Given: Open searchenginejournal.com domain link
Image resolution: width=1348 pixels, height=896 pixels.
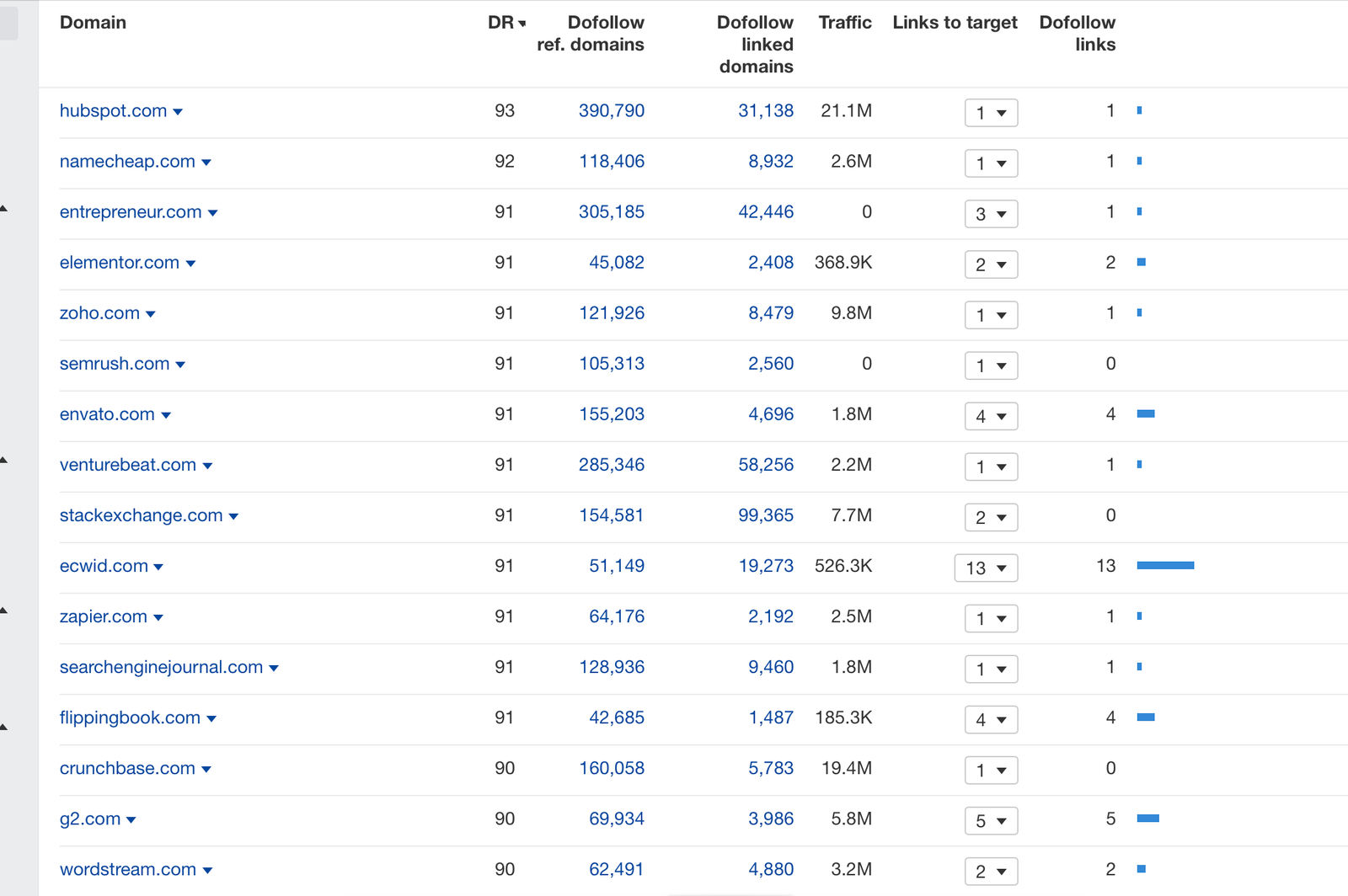Looking at the screenshot, I should pyautogui.click(x=161, y=667).
